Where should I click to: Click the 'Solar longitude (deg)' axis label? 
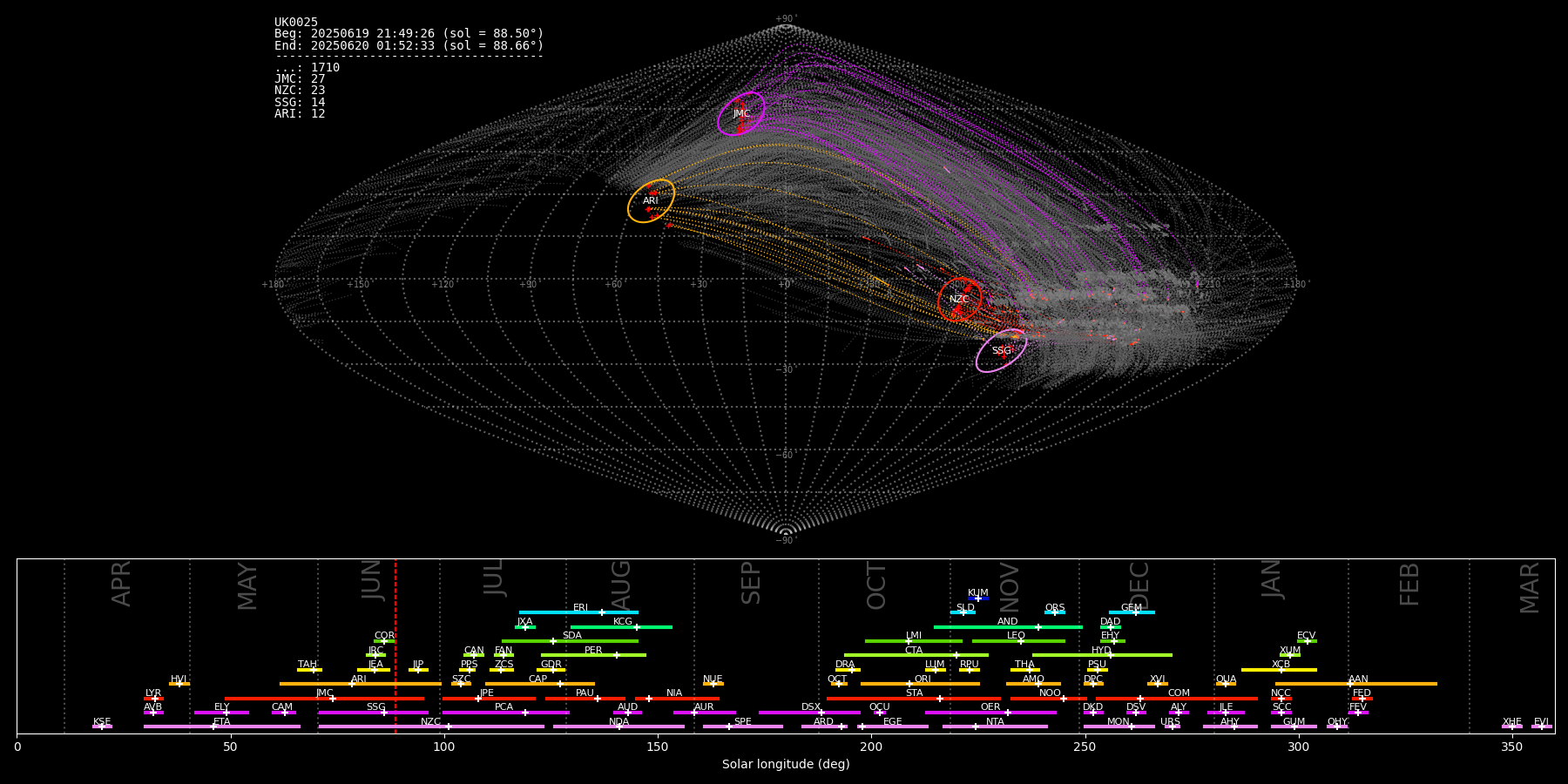point(786,765)
